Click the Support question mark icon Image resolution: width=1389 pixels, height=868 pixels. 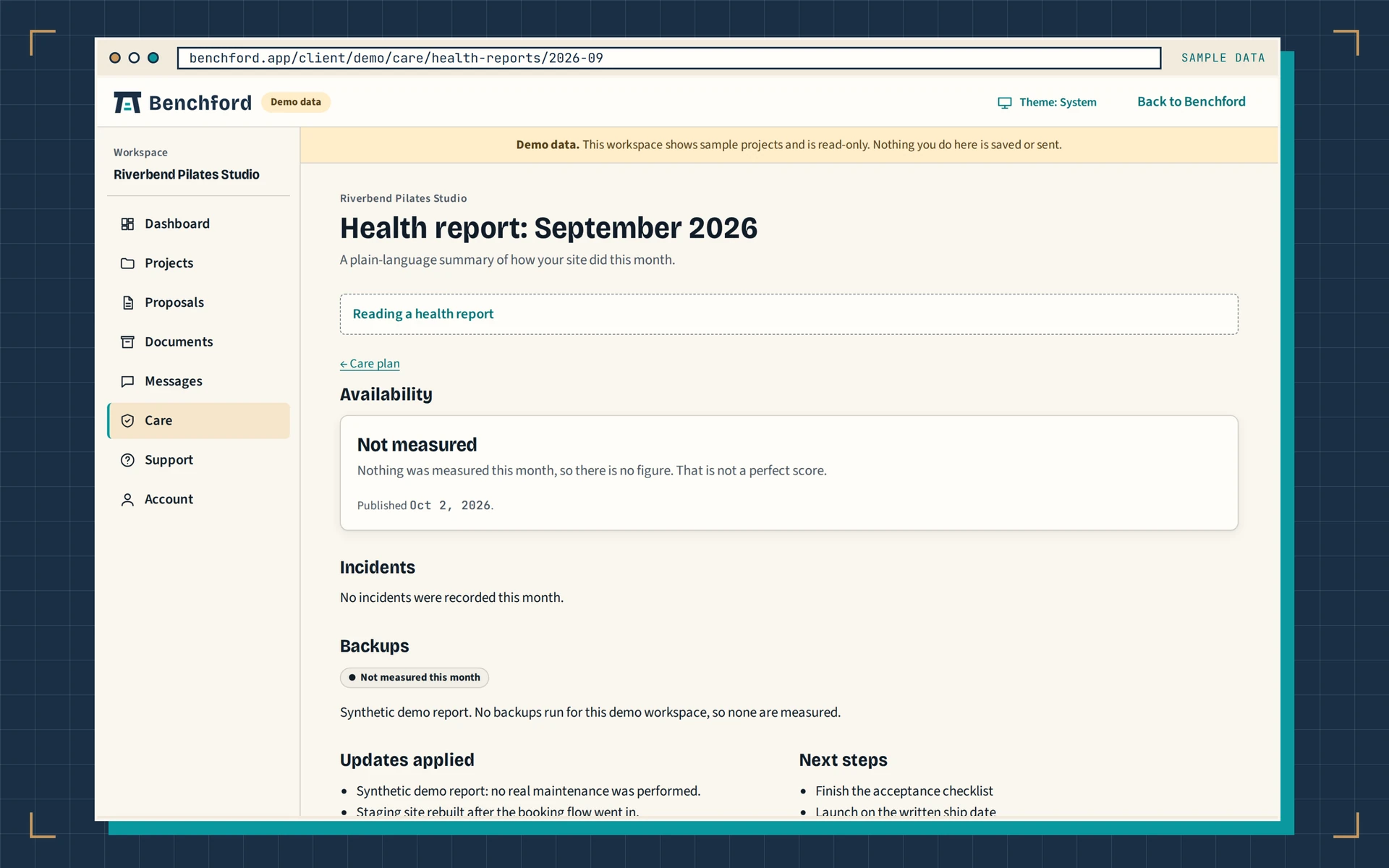coord(127,460)
